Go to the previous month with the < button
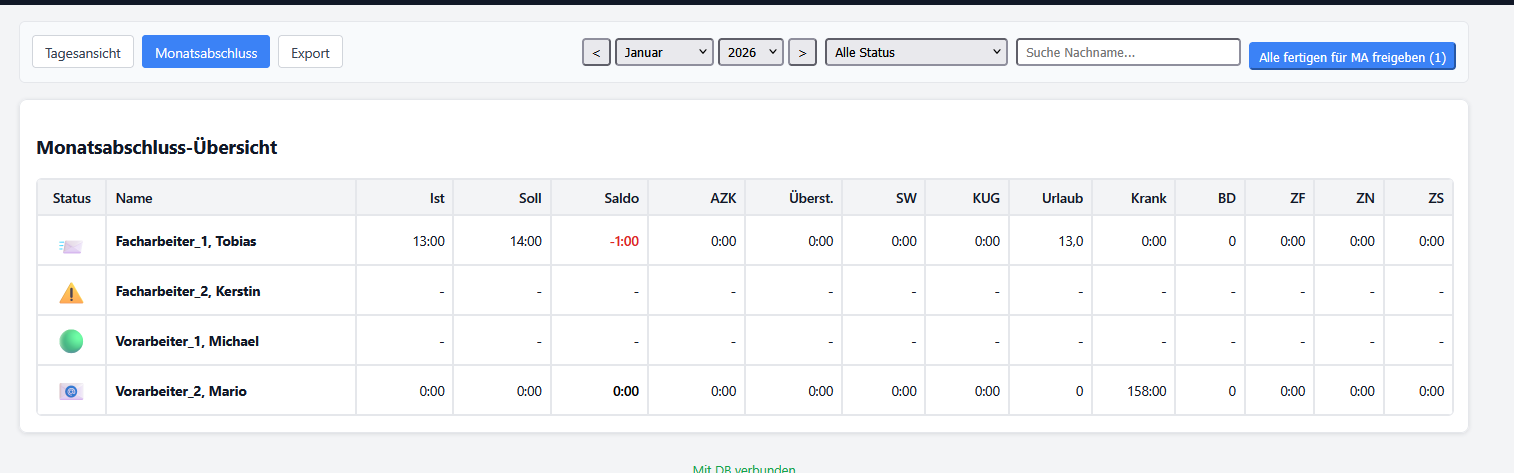 point(596,52)
